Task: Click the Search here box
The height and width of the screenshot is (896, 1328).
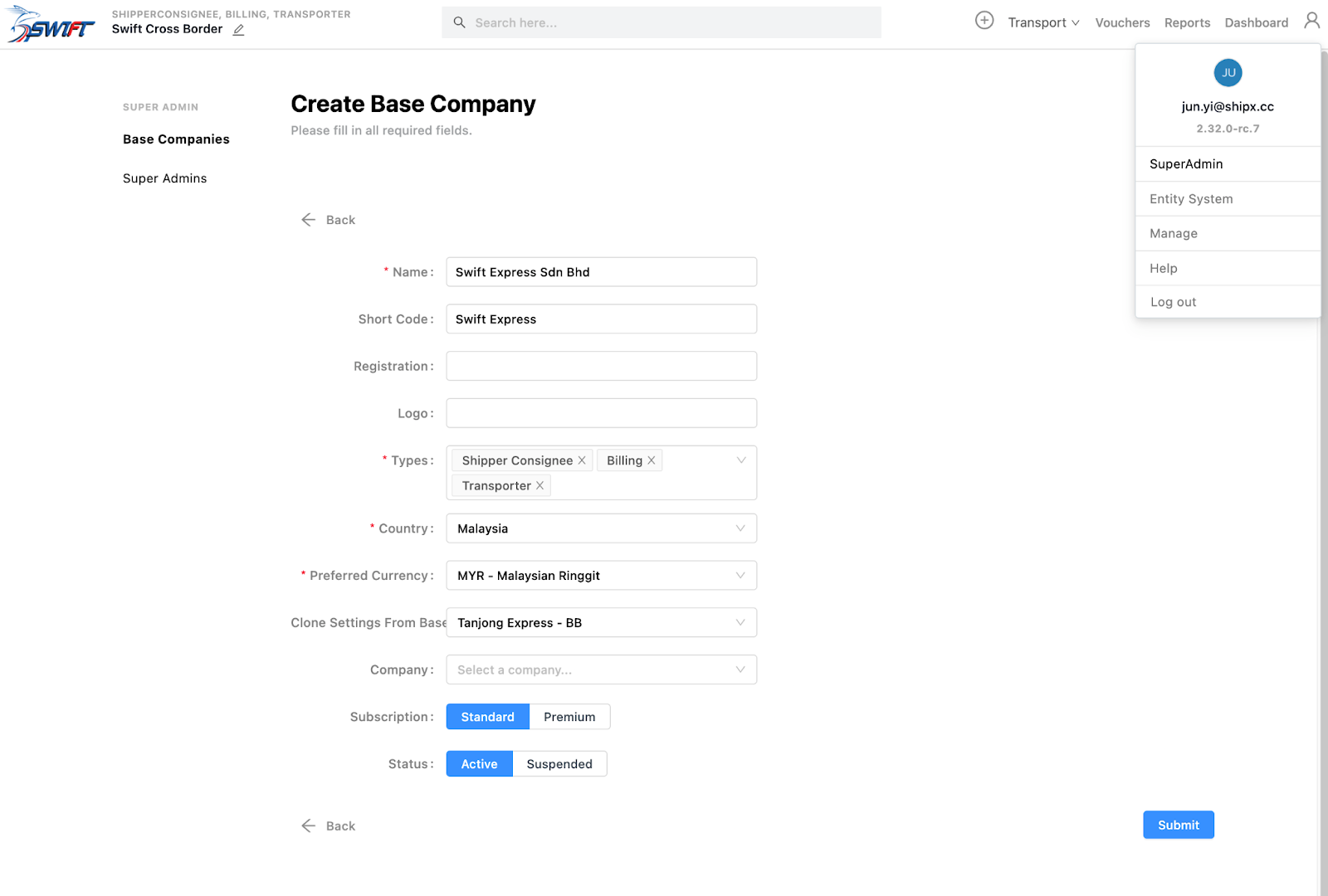Action: tap(662, 22)
